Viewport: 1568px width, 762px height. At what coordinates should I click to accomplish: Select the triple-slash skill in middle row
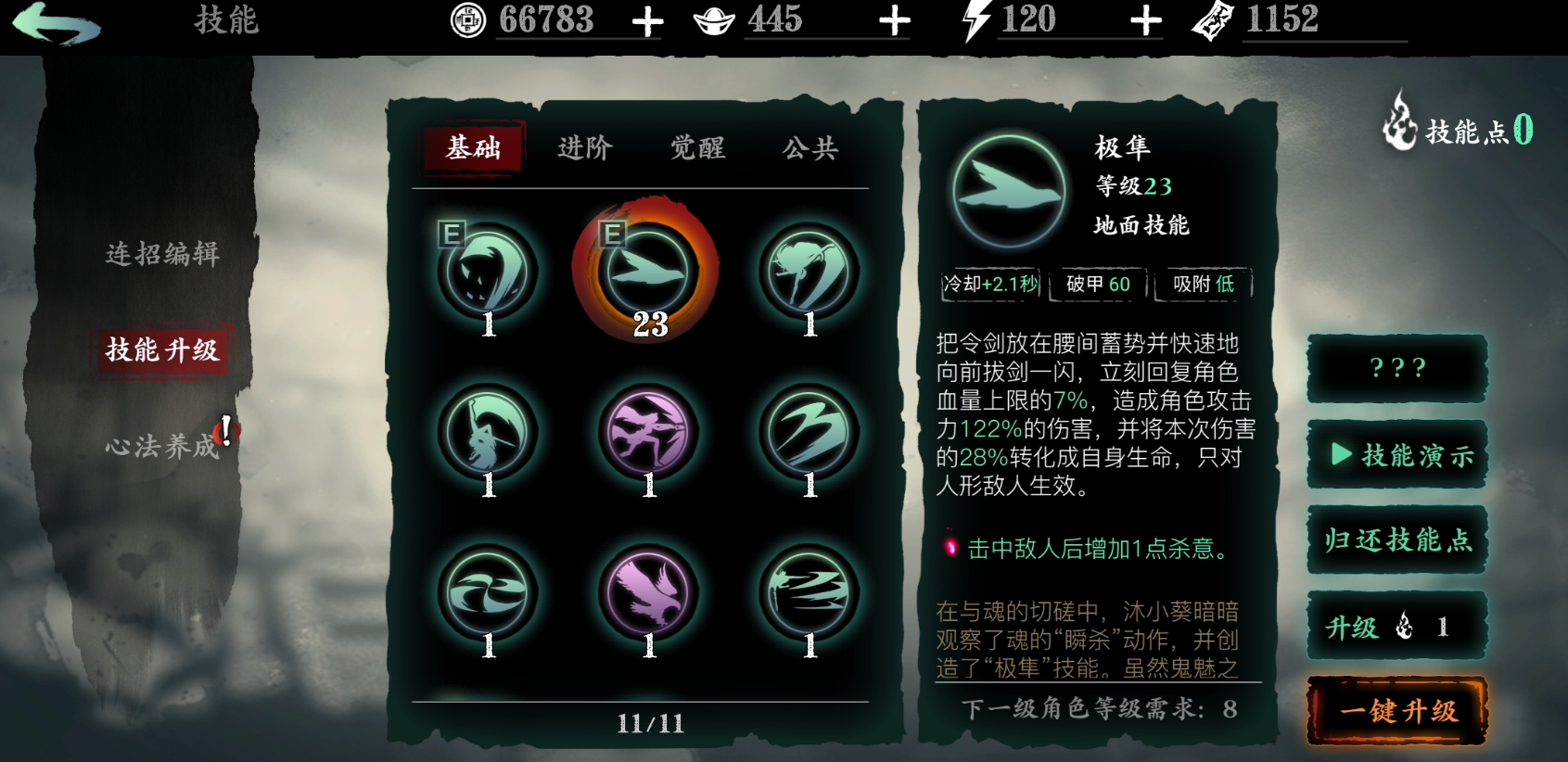[x=809, y=433]
